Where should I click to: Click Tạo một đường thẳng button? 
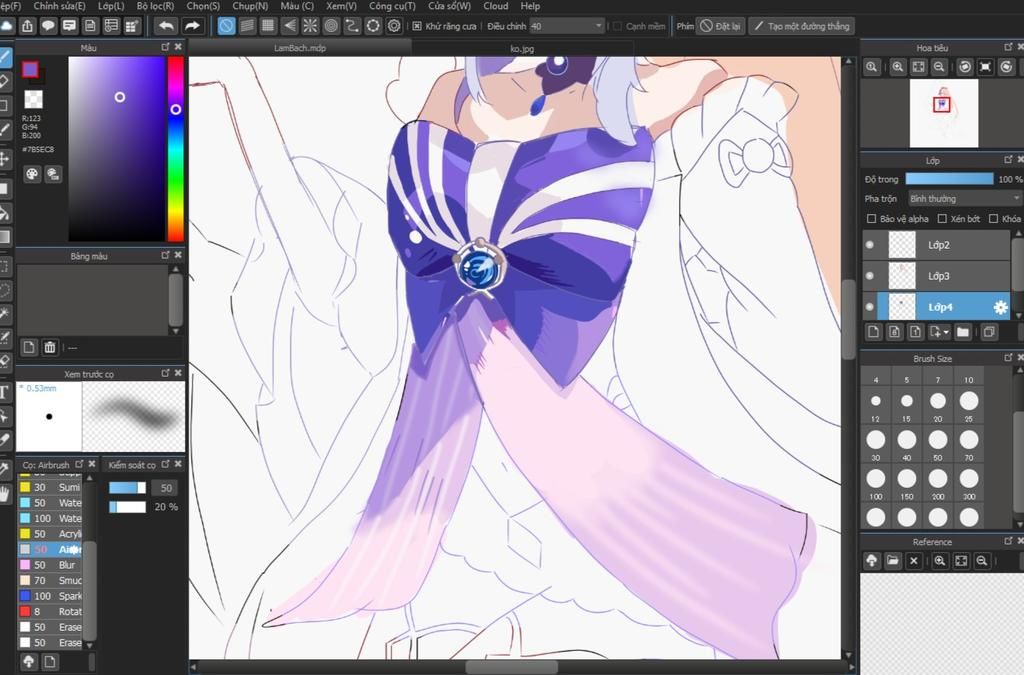(801, 26)
